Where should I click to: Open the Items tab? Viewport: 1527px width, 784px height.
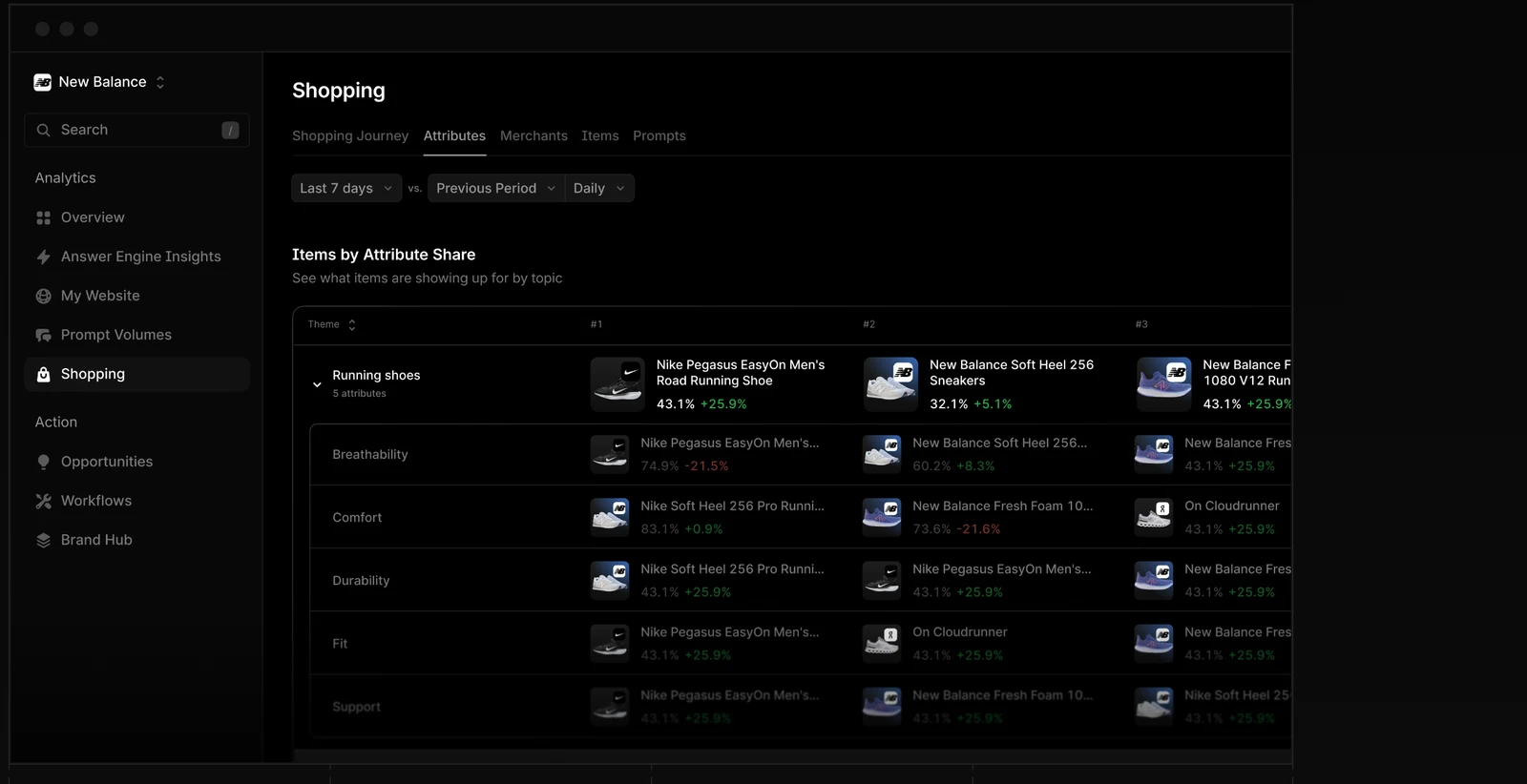[x=600, y=135]
